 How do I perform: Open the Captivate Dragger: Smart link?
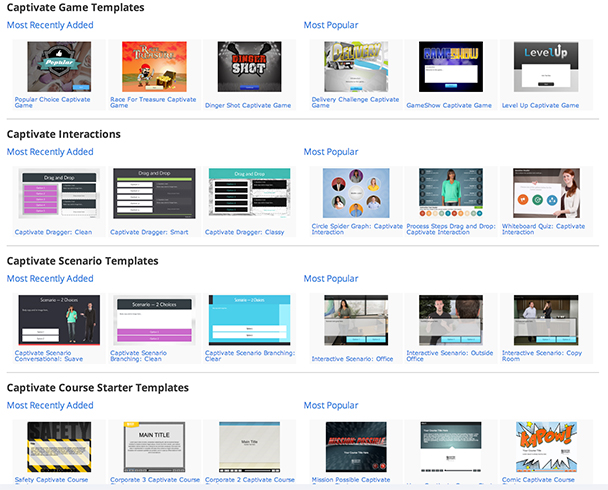click(149, 232)
